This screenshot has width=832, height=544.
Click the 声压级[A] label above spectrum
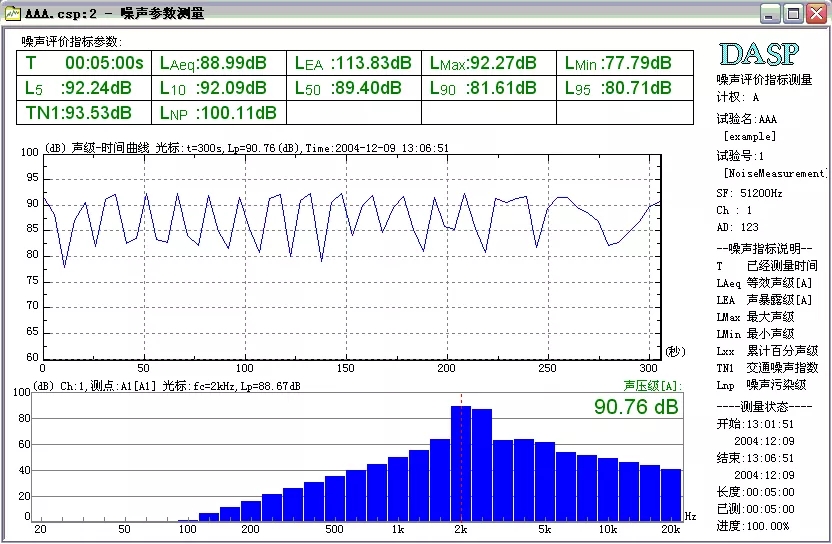(651, 386)
